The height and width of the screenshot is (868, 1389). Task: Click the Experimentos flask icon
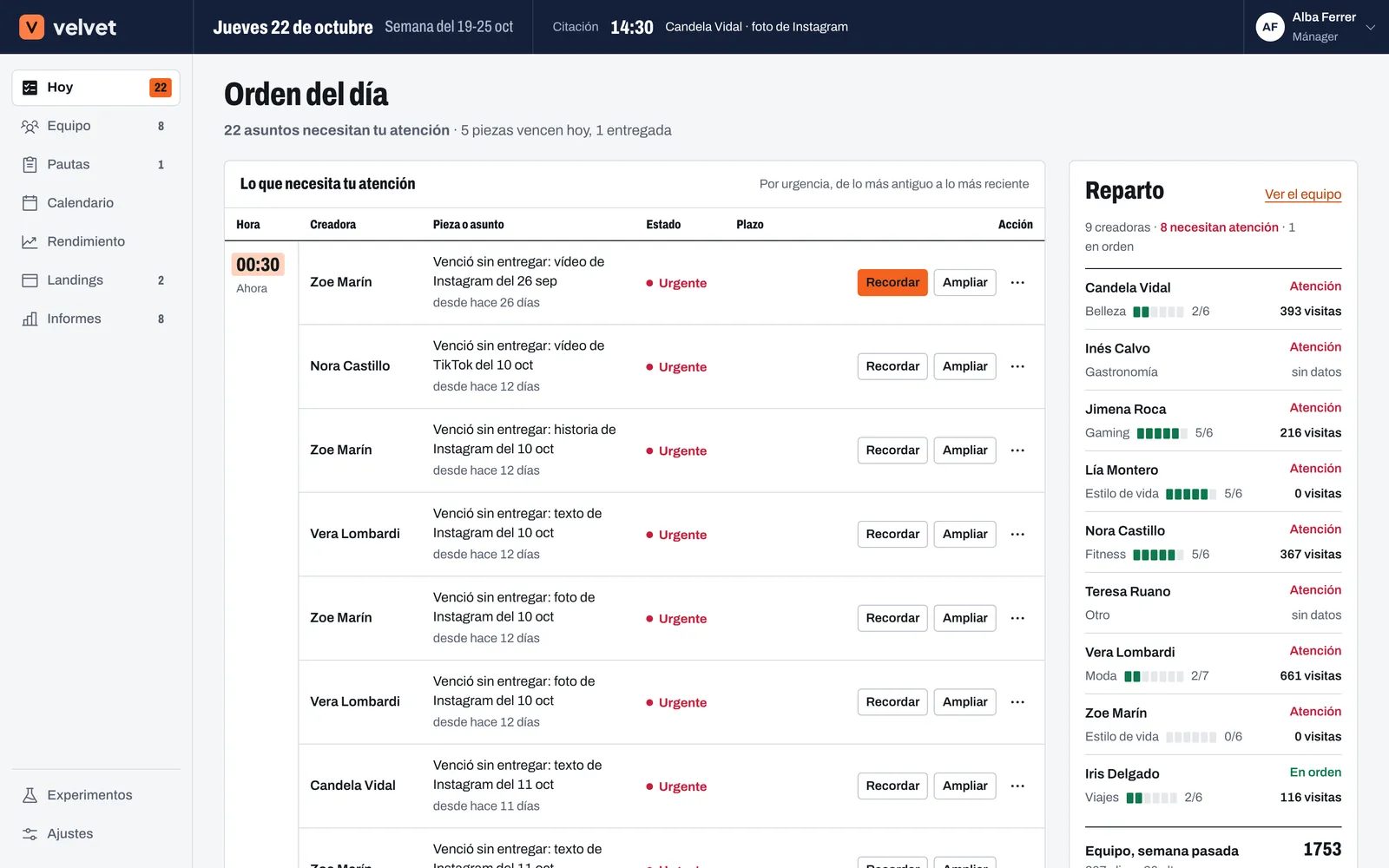30,795
